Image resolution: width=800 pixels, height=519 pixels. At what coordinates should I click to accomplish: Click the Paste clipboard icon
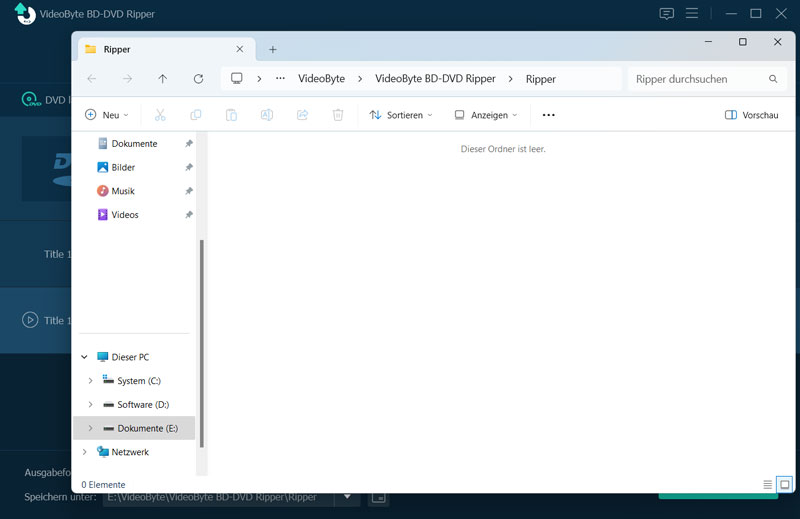(x=231, y=115)
